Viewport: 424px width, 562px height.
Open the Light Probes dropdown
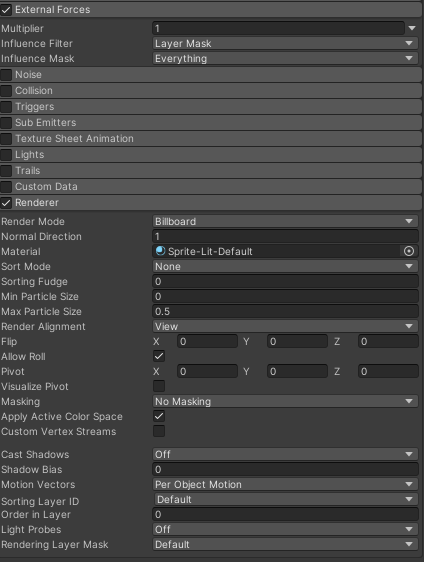[285, 529]
